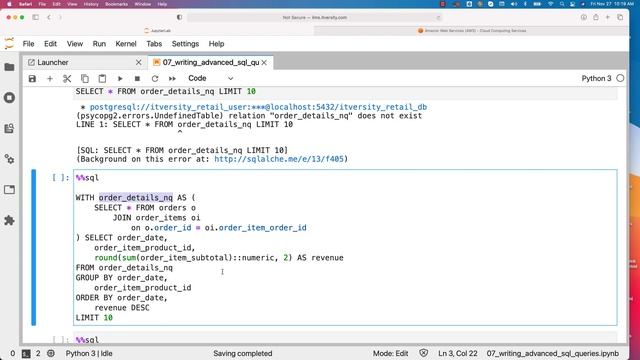
Task: Copy the selected cell
Action: tap(85, 78)
